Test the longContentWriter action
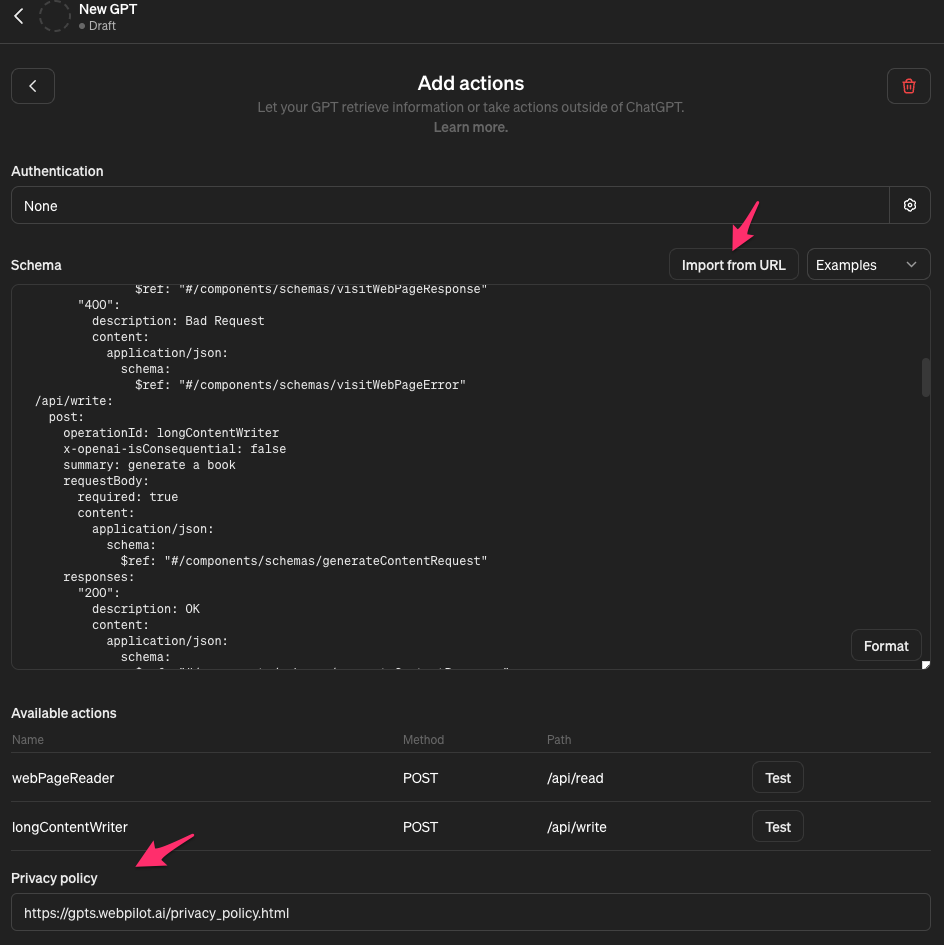 tap(777, 827)
